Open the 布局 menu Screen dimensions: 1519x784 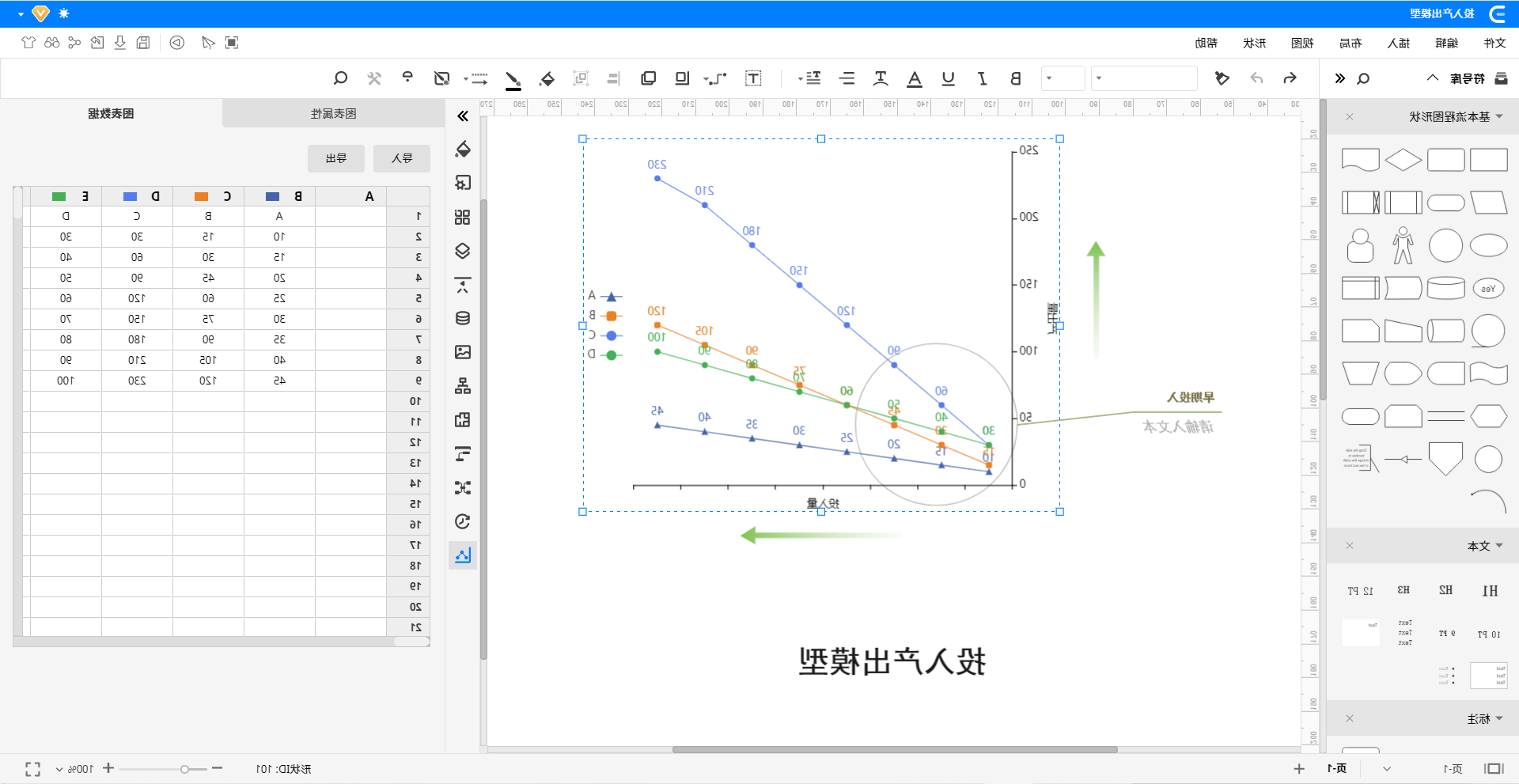(1350, 43)
